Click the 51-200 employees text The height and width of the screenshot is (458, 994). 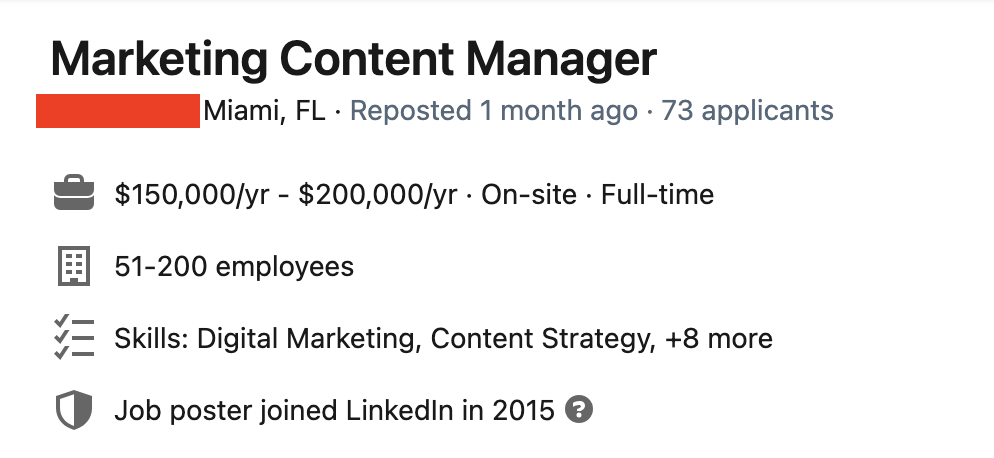tap(234, 267)
